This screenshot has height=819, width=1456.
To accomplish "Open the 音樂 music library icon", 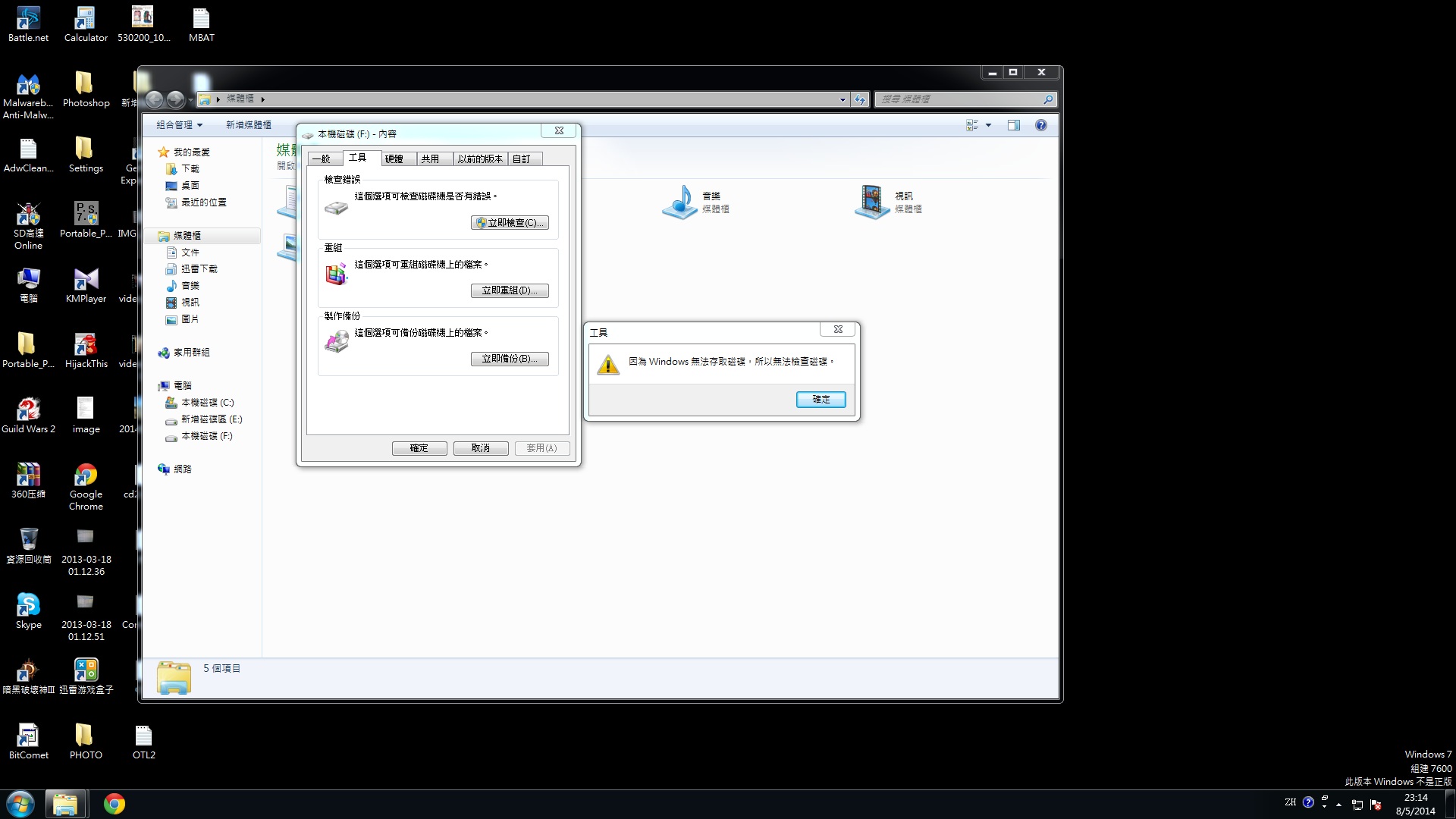I will pos(680,202).
